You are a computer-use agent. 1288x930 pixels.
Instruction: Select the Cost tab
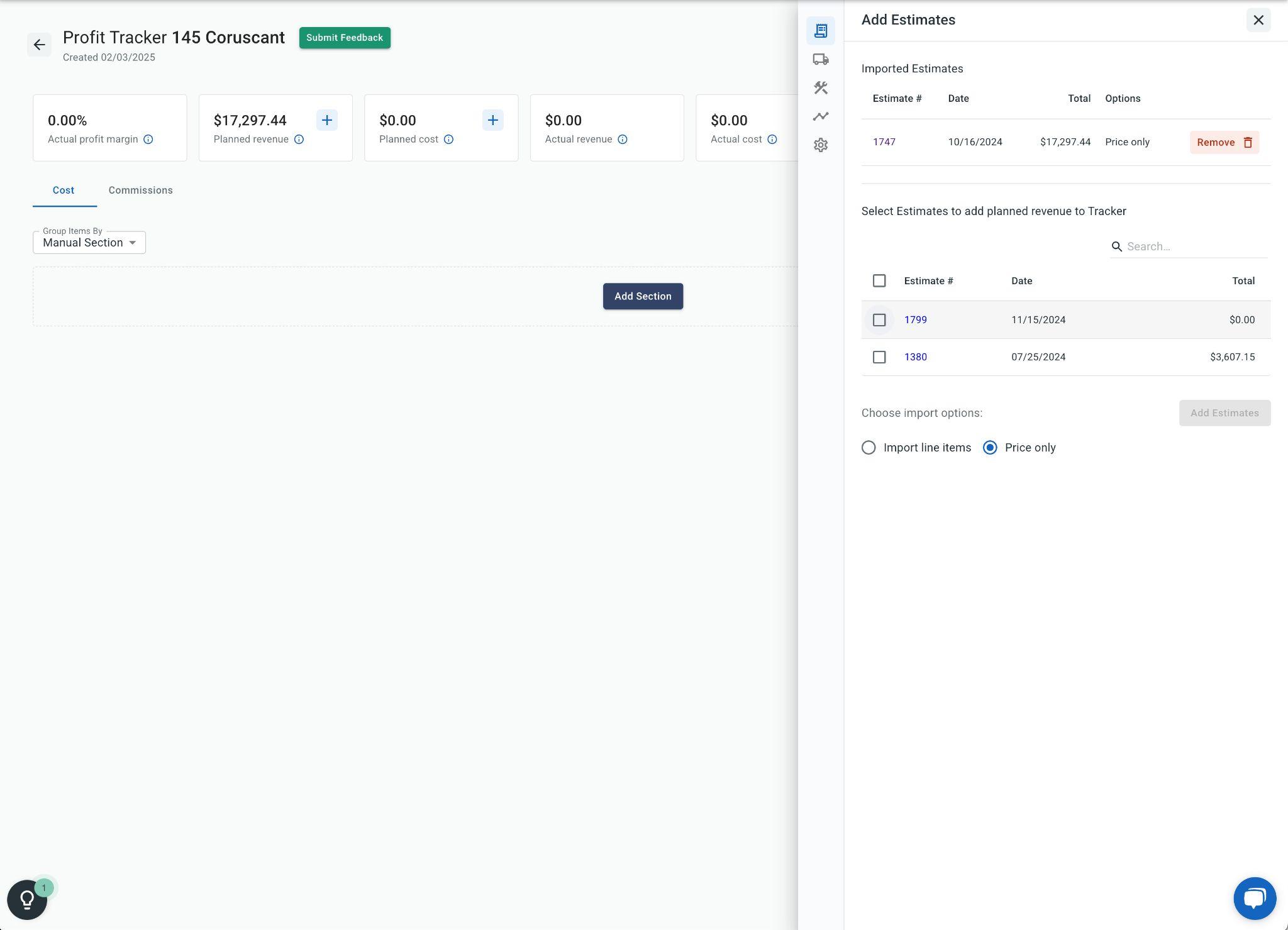(x=64, y=191)
